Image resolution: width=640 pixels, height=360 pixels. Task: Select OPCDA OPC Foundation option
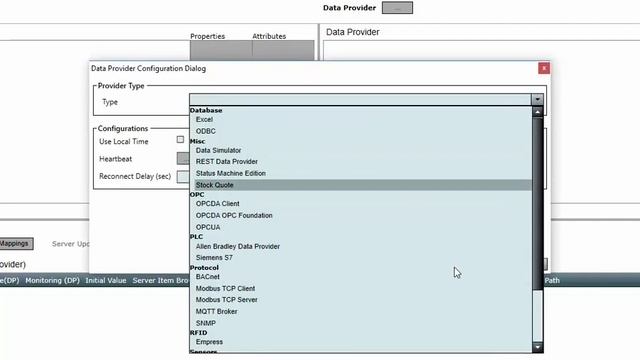click(234, 215)
